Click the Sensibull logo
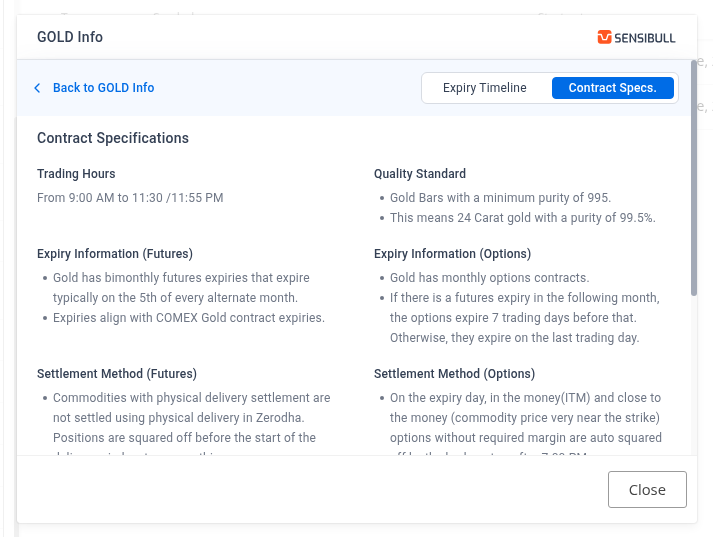This screenshot has height=537, width=713. (636, 38)
